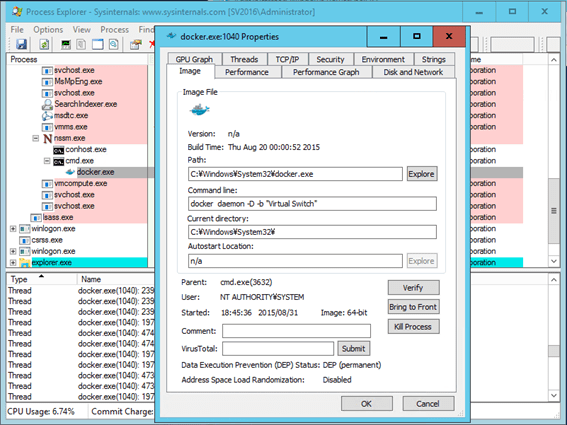The image size is (567, 425).
Task: Click the Current directory text field
Action: (x=312, y=232)
